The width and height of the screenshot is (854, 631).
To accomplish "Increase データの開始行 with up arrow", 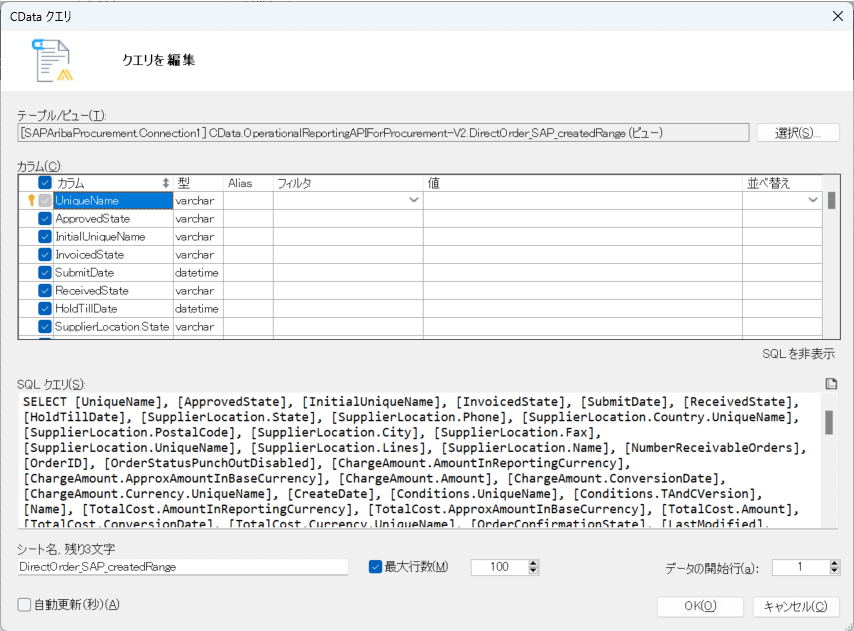I will point(834,563).
